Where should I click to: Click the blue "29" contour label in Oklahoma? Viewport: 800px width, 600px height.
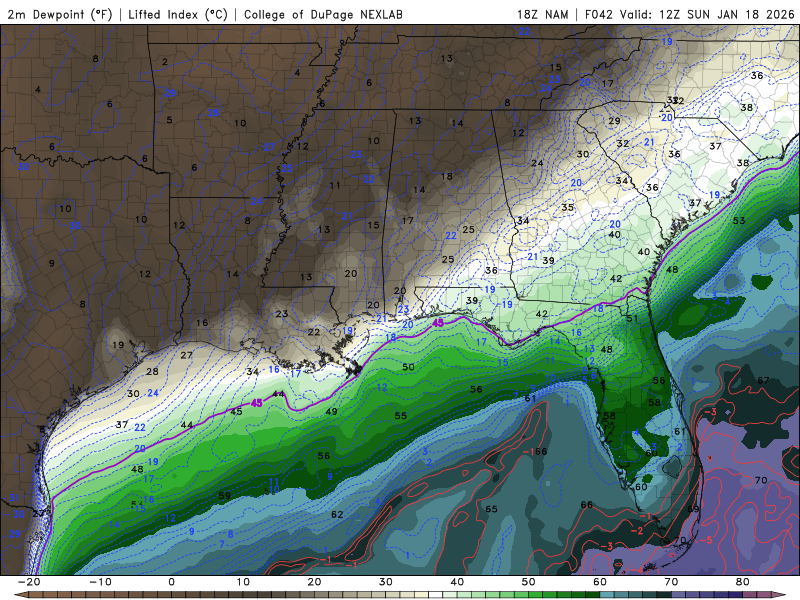coord(170,93)
